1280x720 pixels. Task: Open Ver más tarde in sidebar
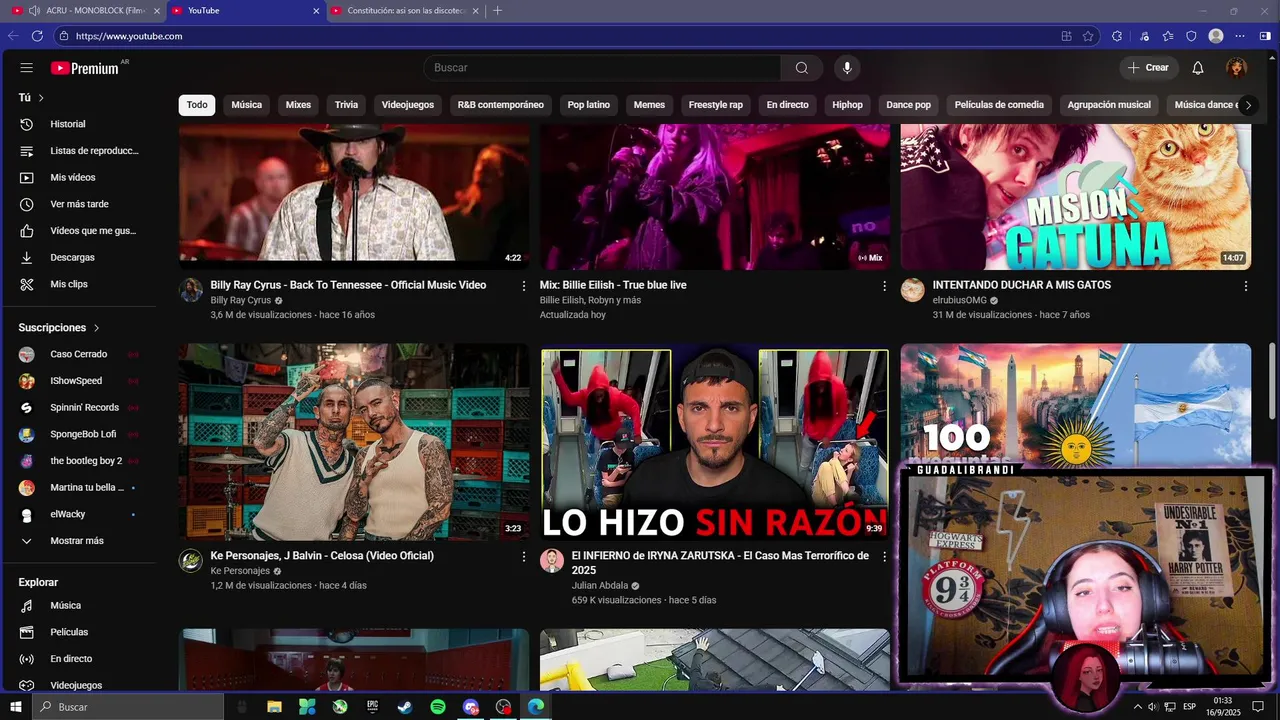(x=78, y=204)
